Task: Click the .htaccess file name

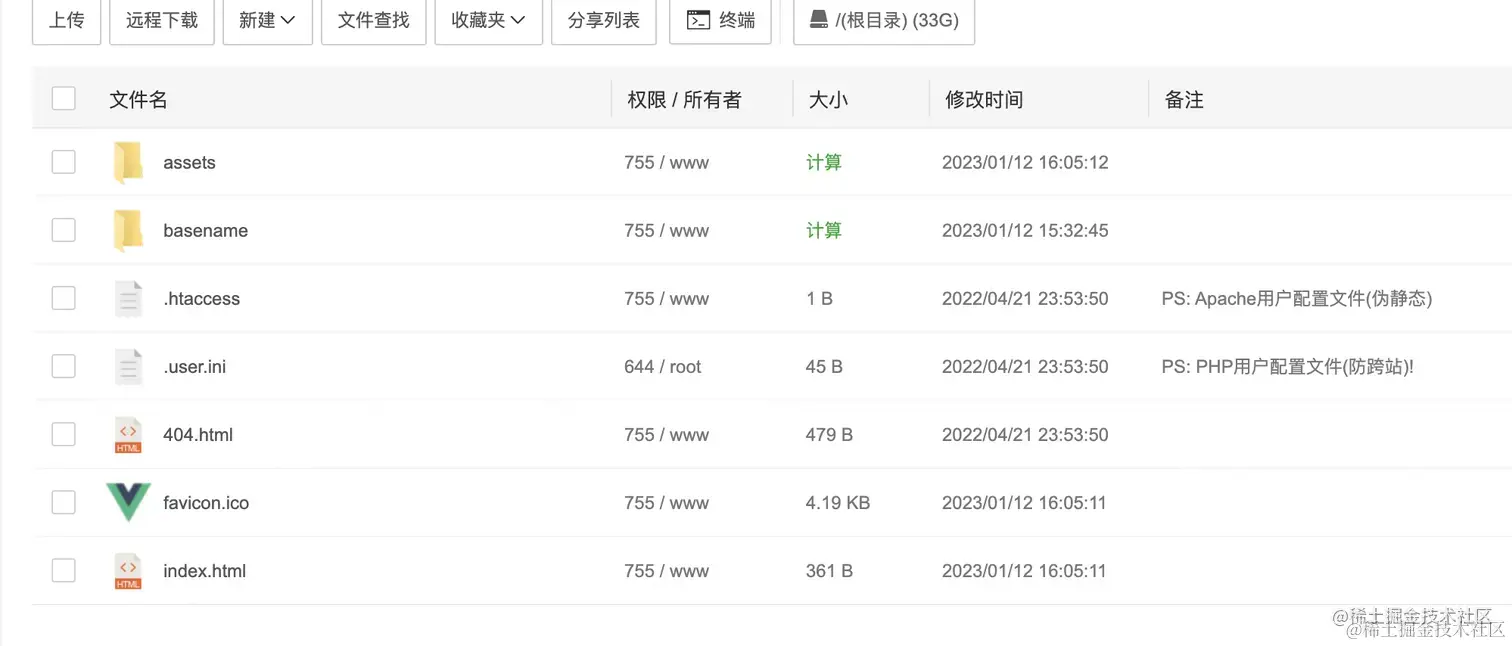Action: [x=201, y=299]
